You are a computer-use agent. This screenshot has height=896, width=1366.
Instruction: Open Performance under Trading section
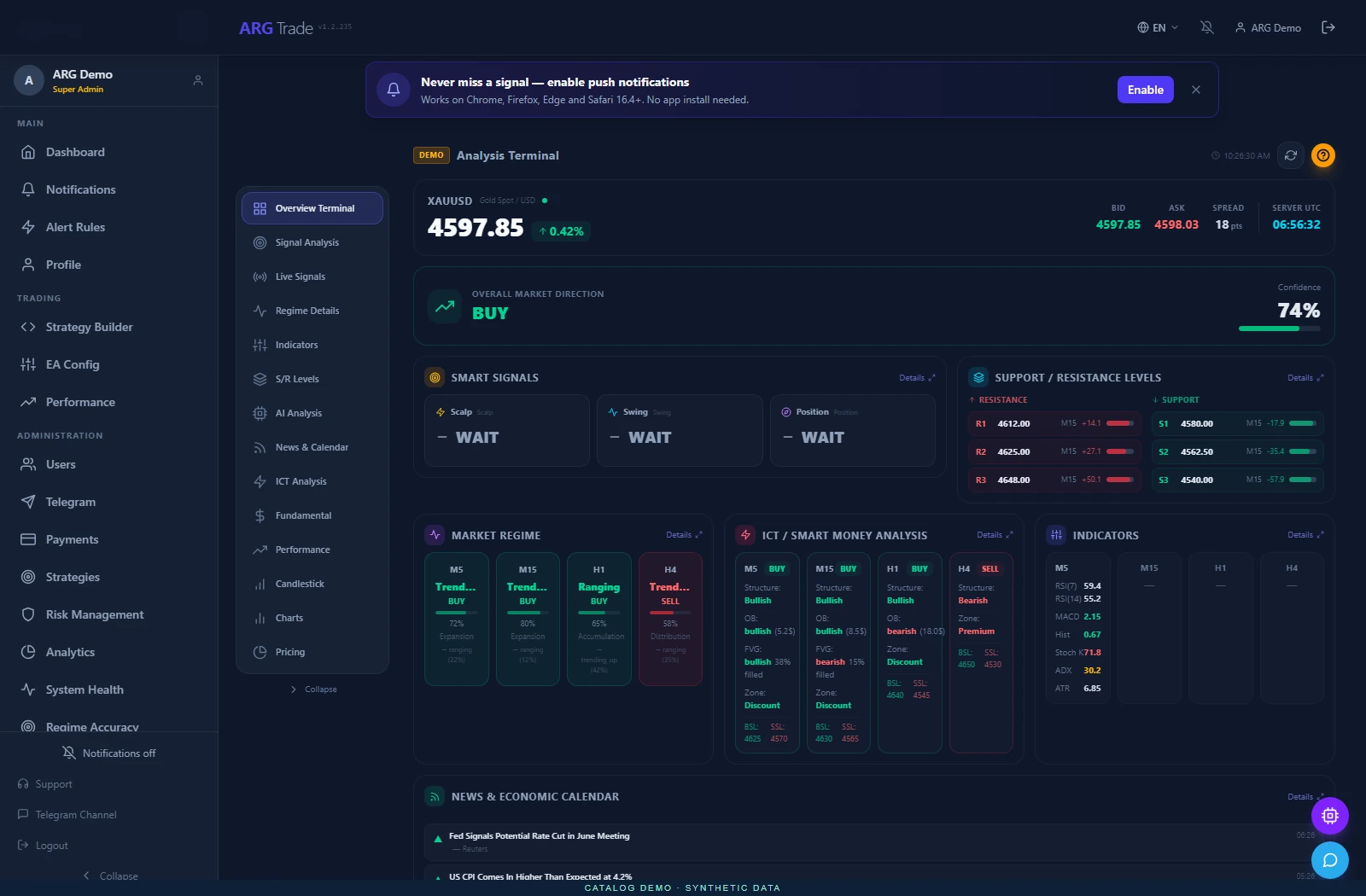click(108, 402)
